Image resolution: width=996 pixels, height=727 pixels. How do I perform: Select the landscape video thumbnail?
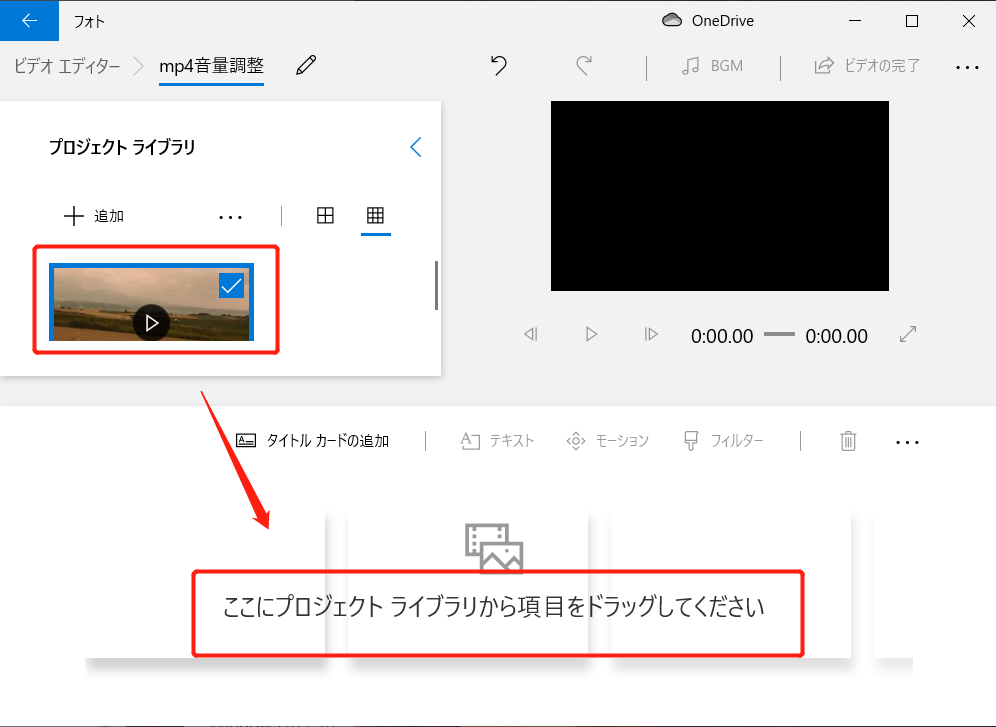click(x=151, y=302)
